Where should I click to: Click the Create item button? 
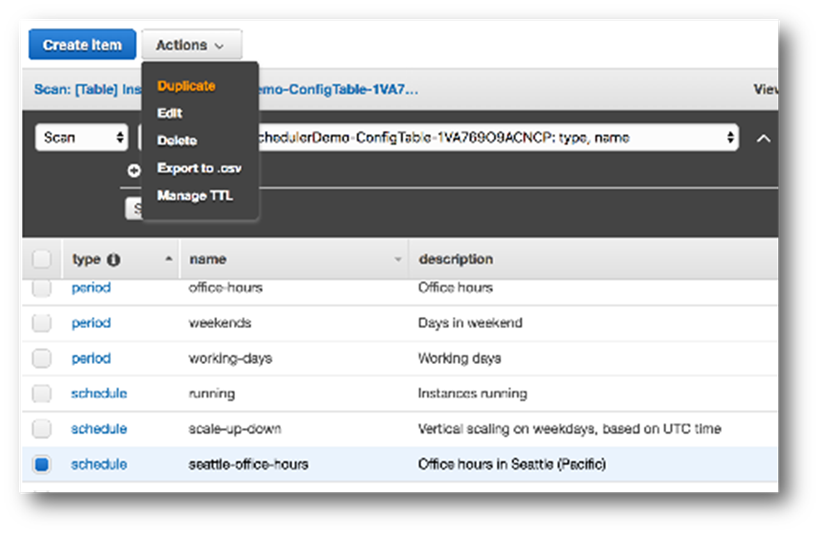pyautogui.click(x=82, y=45)
